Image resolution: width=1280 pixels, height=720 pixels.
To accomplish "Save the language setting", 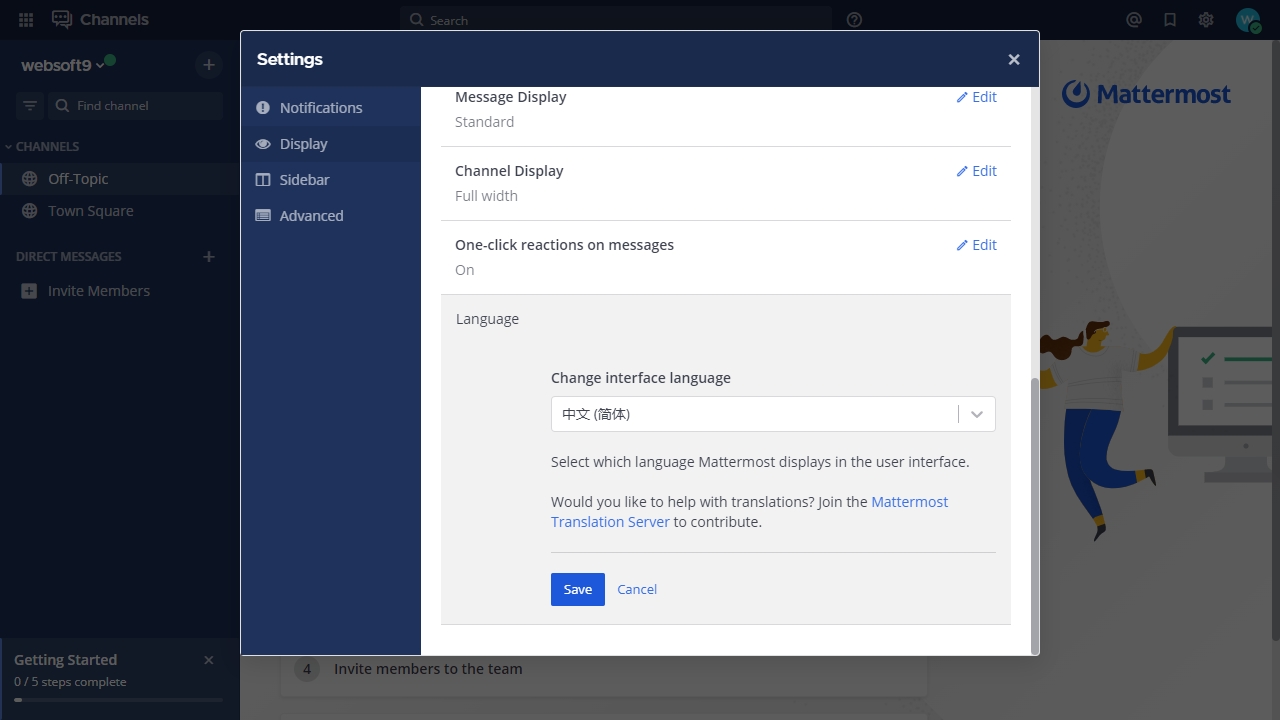I will (577, 589).
